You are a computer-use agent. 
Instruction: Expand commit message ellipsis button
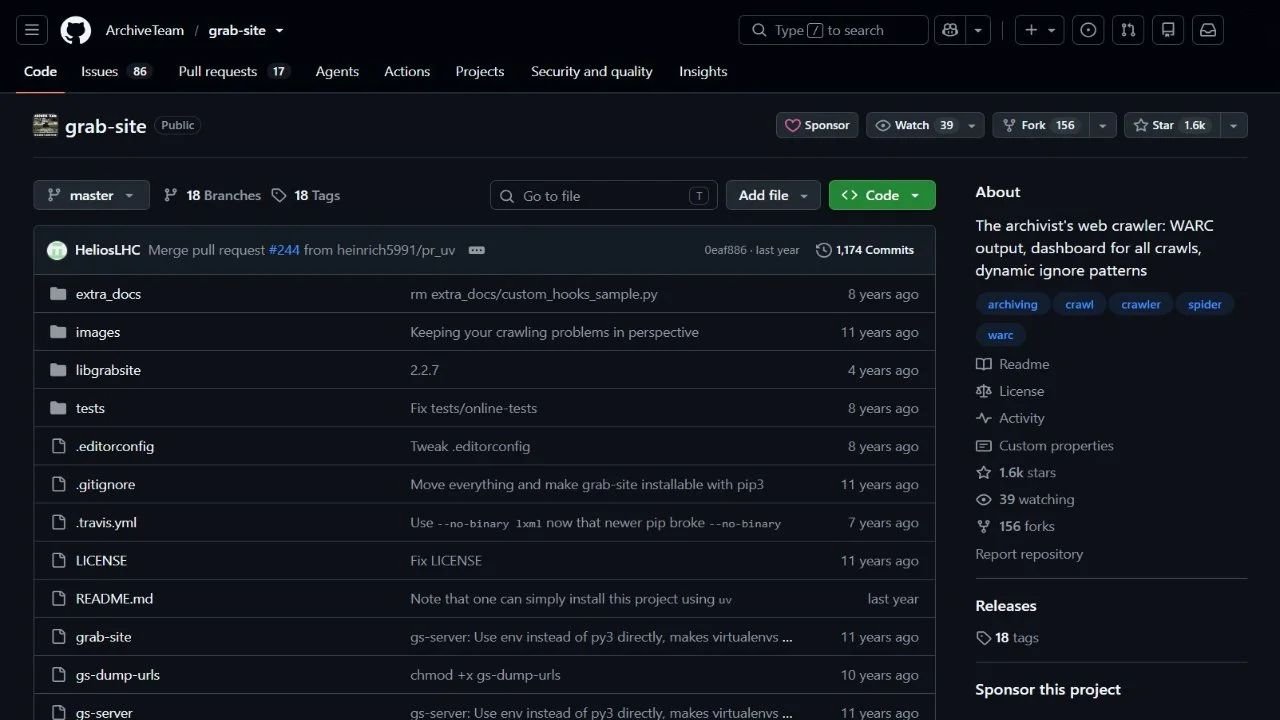tap(477, 250)
